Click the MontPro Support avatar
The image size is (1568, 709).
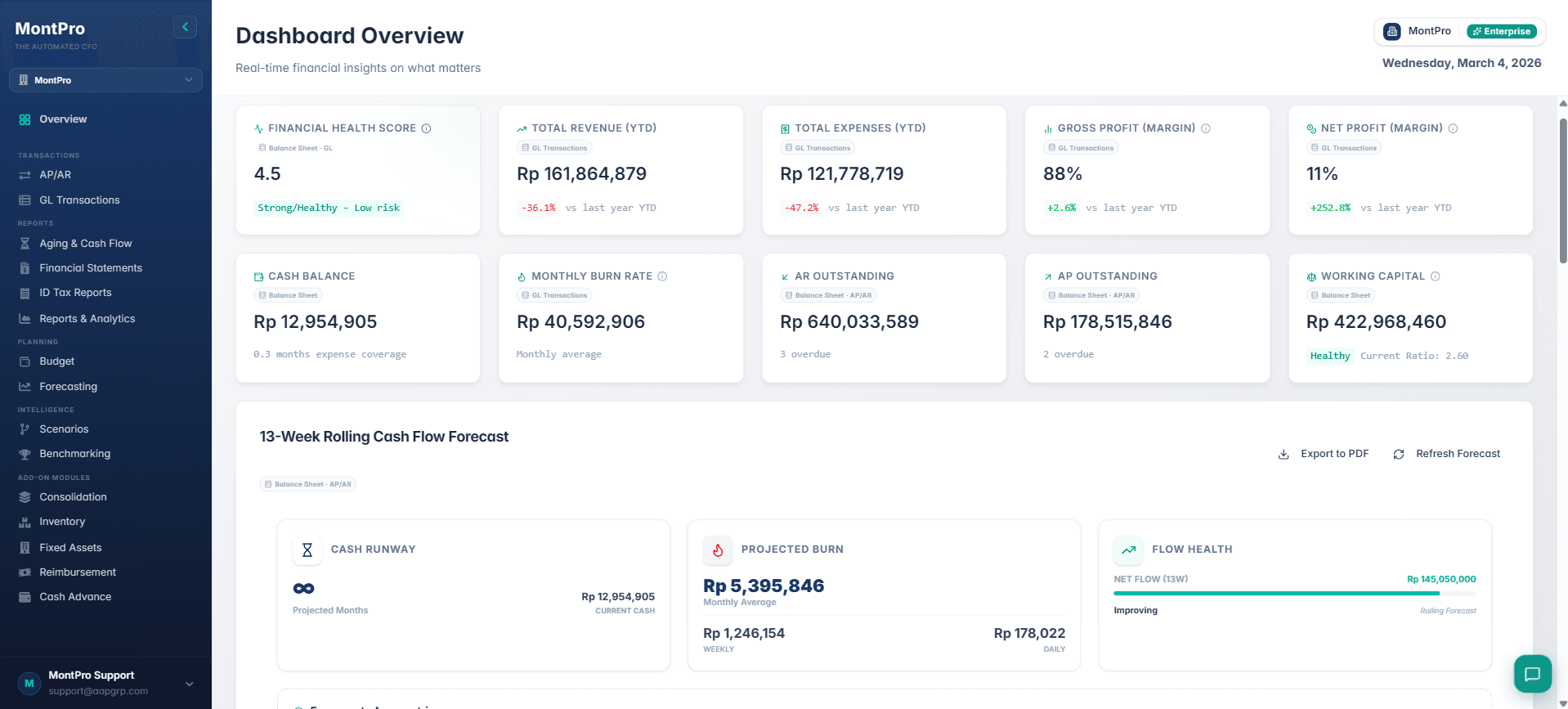coord(29,683)
